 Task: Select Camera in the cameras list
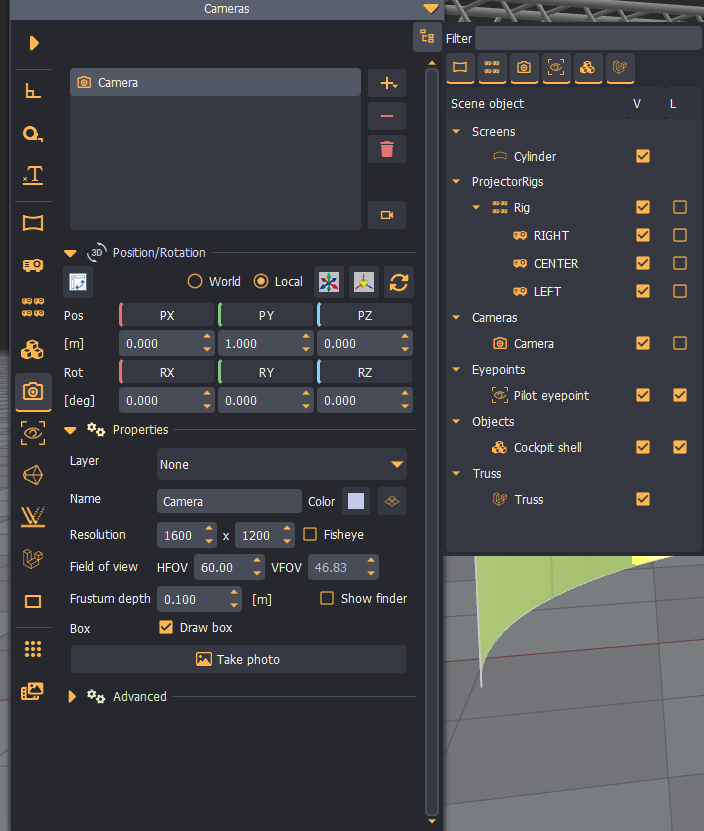tap(215, 83)
